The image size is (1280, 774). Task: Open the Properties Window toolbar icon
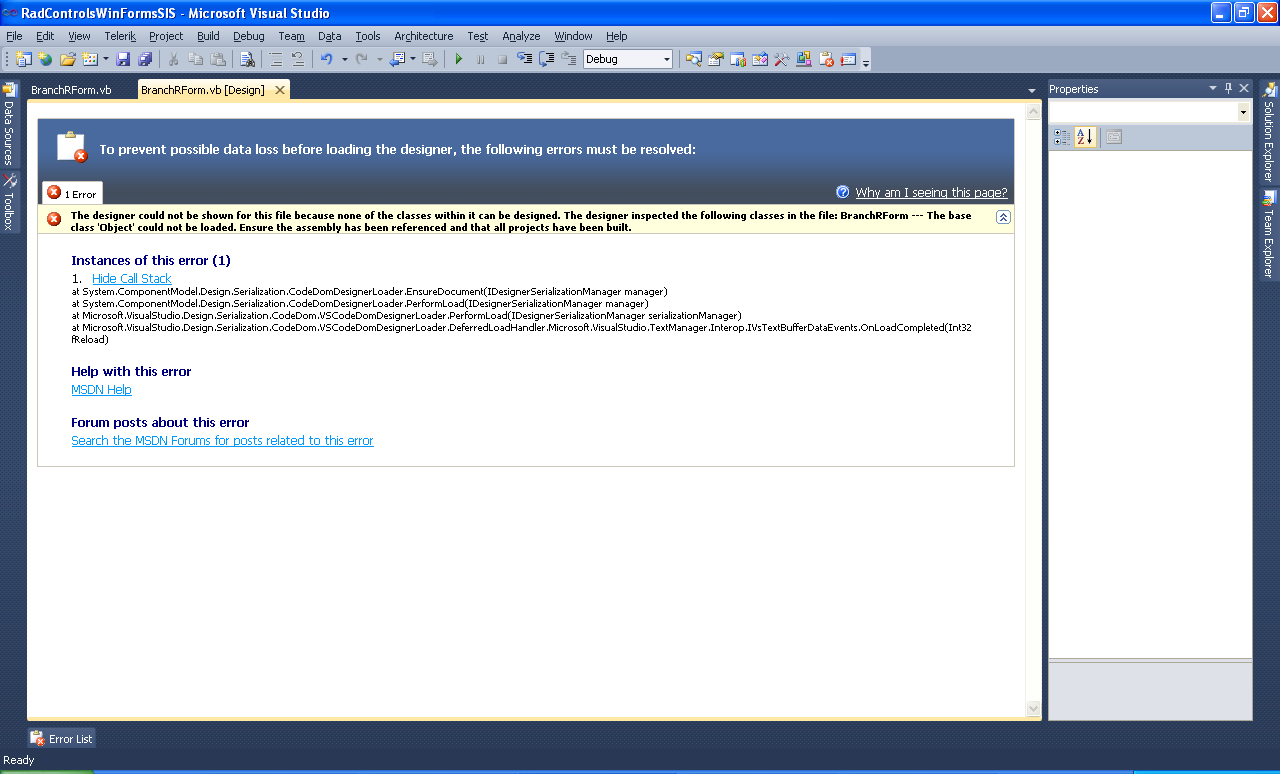[715, 59]
